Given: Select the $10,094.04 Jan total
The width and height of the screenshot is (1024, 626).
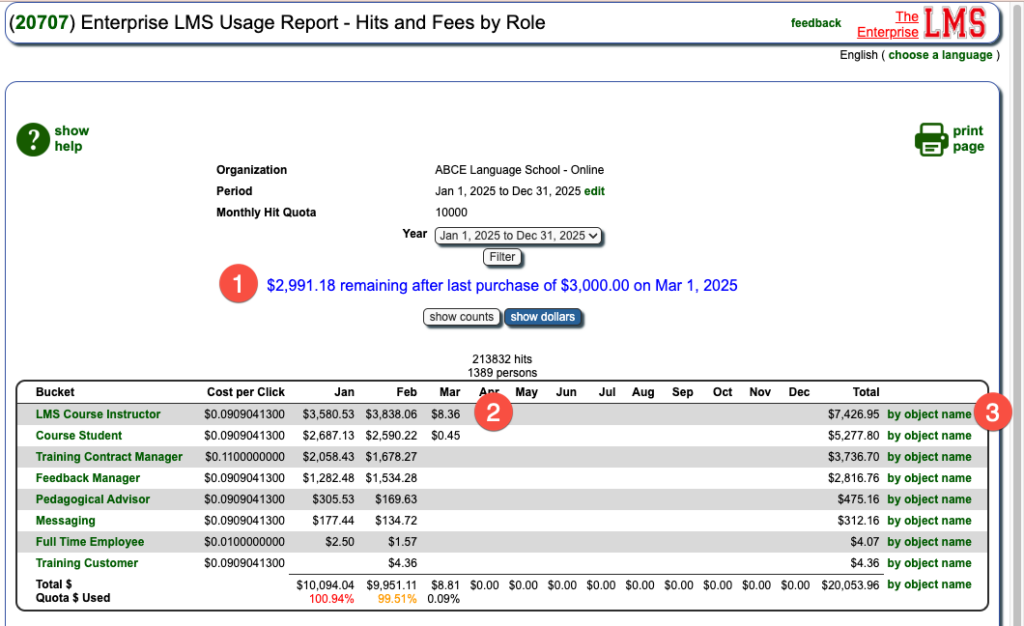Looking at the screenshot, I should click(x=325, y=585).
